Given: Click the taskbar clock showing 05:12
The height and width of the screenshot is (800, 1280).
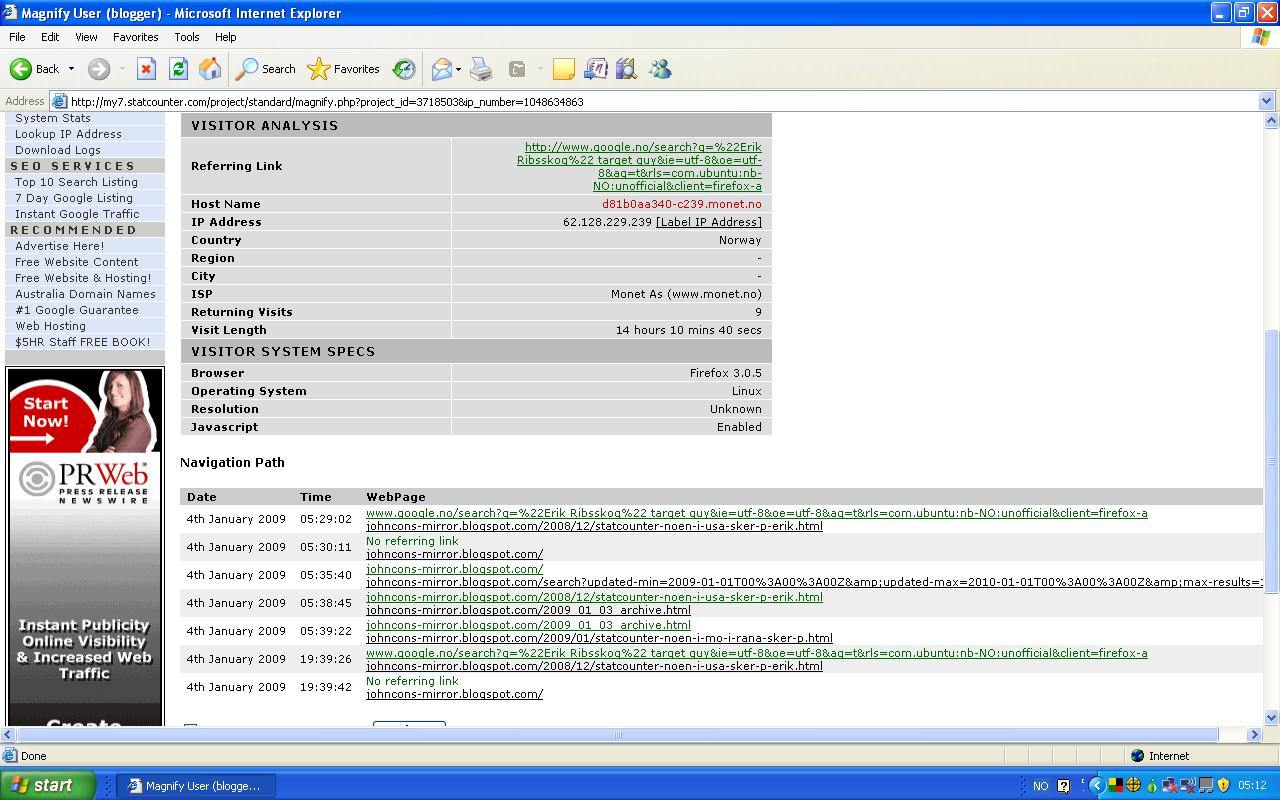Looking at the screenshot, I should tap(1252, 786).
